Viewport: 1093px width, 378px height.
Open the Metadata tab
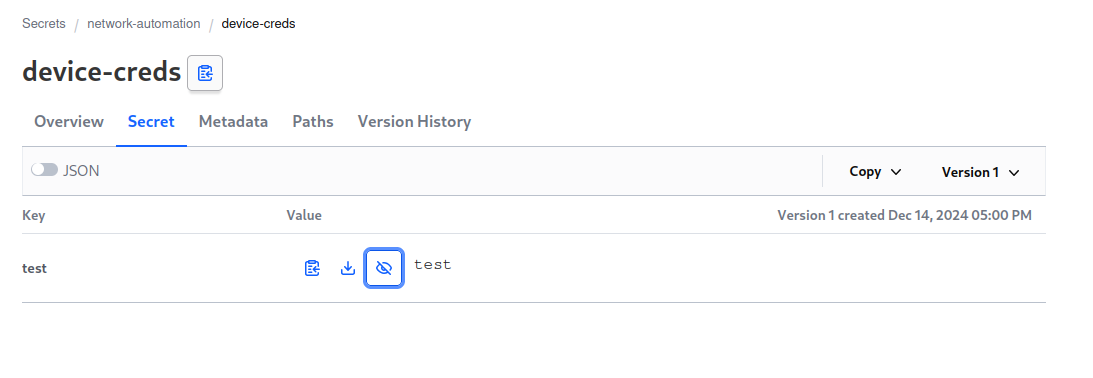pos(233,121)
